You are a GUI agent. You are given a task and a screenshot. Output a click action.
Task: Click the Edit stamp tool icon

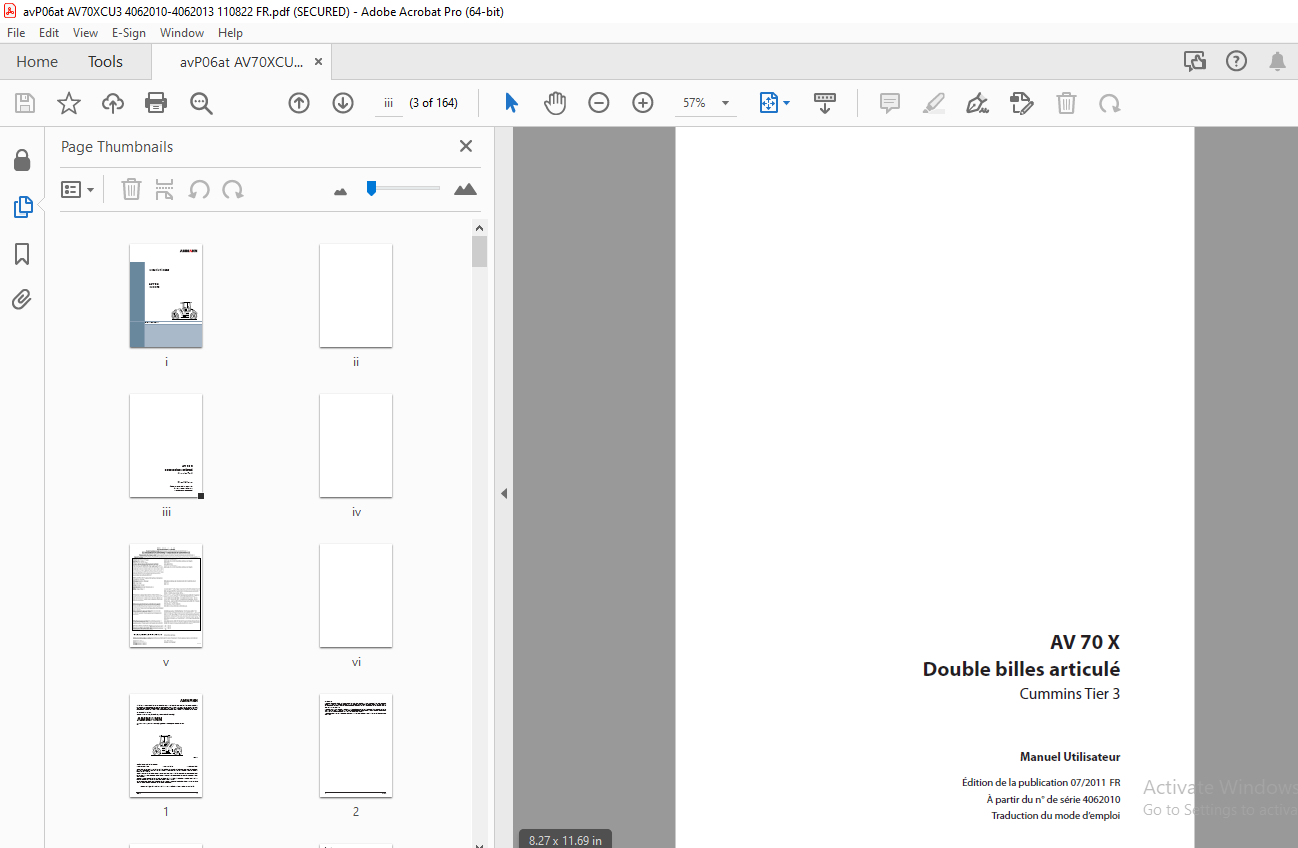pyautogui.click(x=1022, y=103)
